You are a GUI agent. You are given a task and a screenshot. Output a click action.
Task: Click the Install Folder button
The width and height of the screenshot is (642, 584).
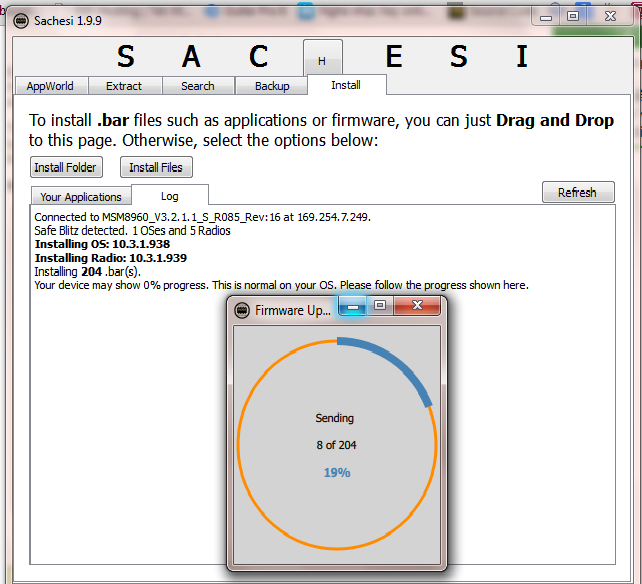pyautogui.click(x=66, y=167)
